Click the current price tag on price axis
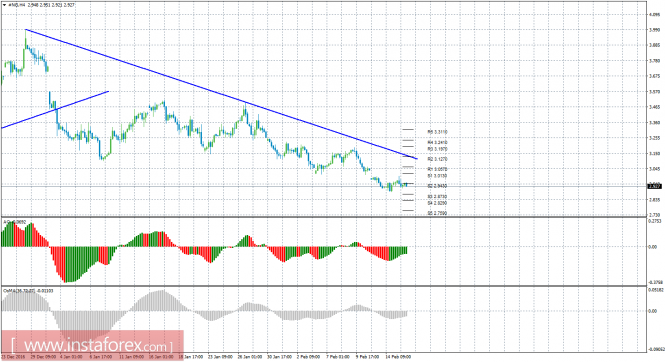Image resolution: width=665 pixels, height=362 pixels. (655, 186)
